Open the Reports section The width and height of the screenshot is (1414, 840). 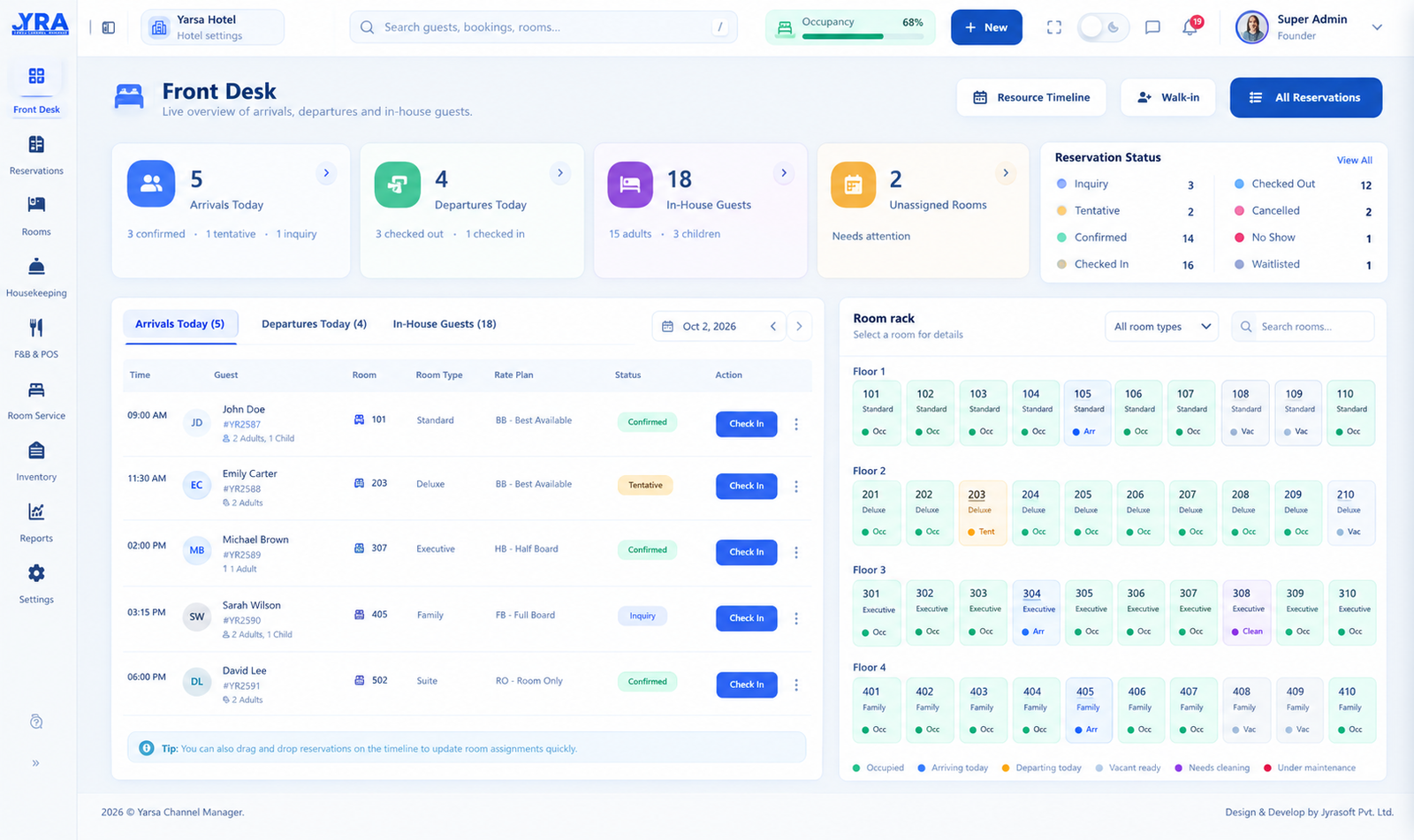[x=36, y=522]
